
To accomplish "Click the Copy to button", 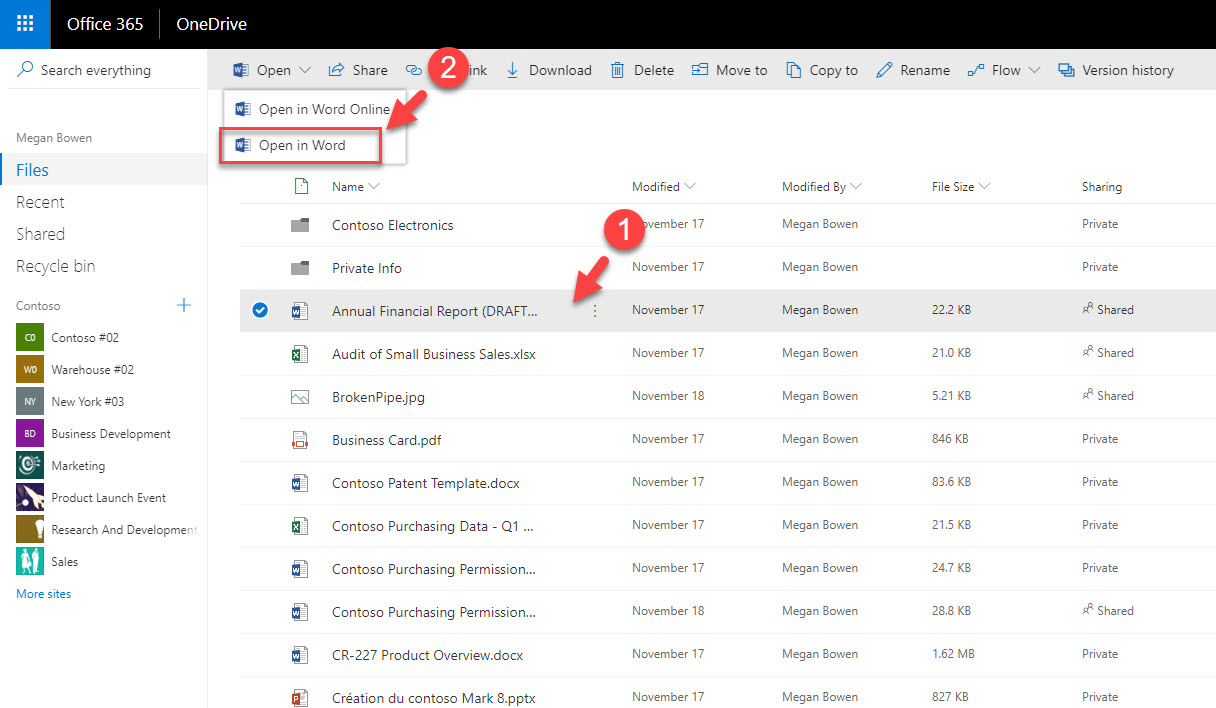I will 822,70.
